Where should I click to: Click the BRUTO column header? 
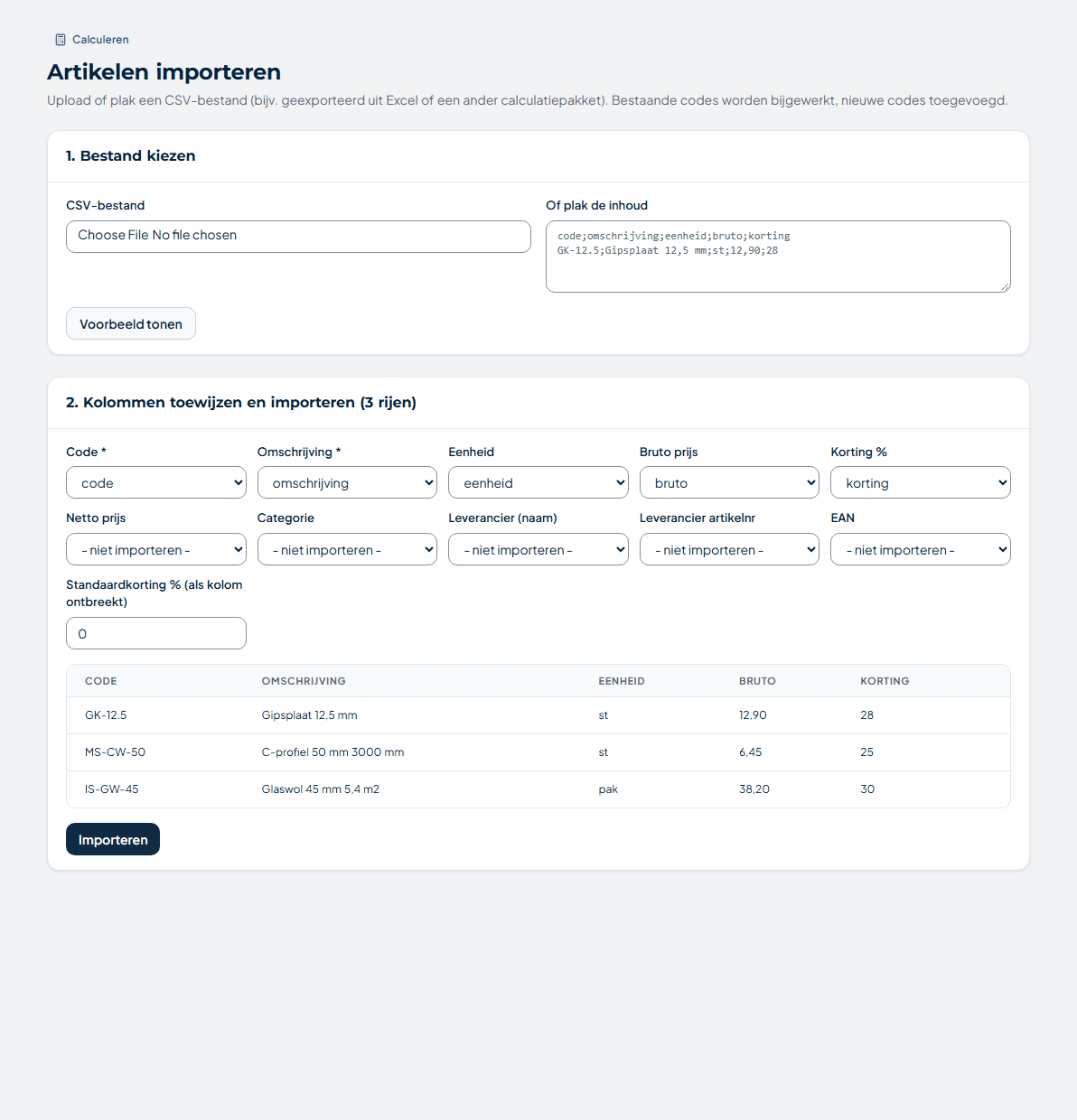[x=757, y=681]
